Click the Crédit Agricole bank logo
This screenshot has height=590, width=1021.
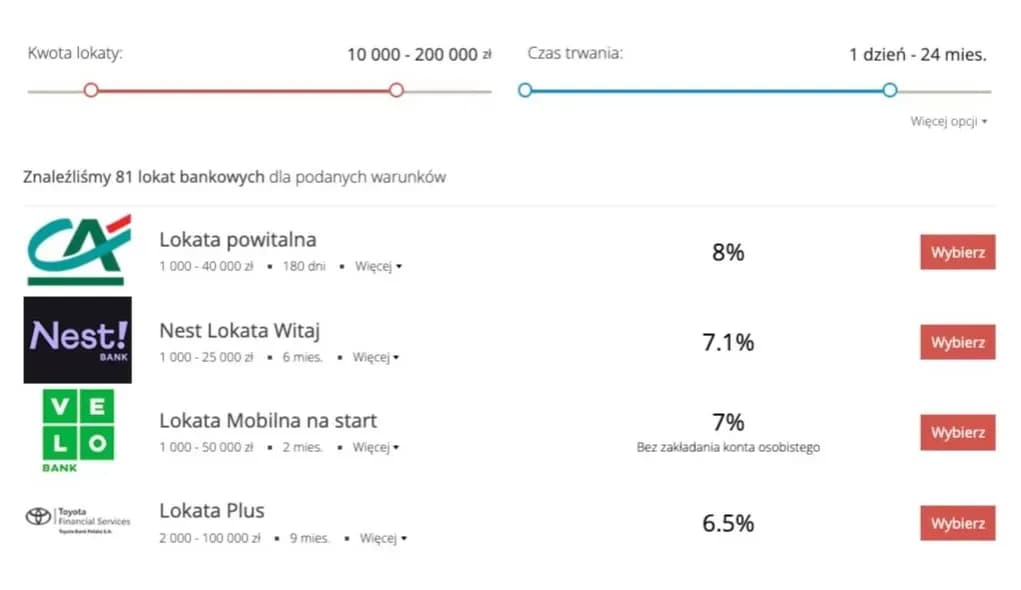(x=78, y=249)
